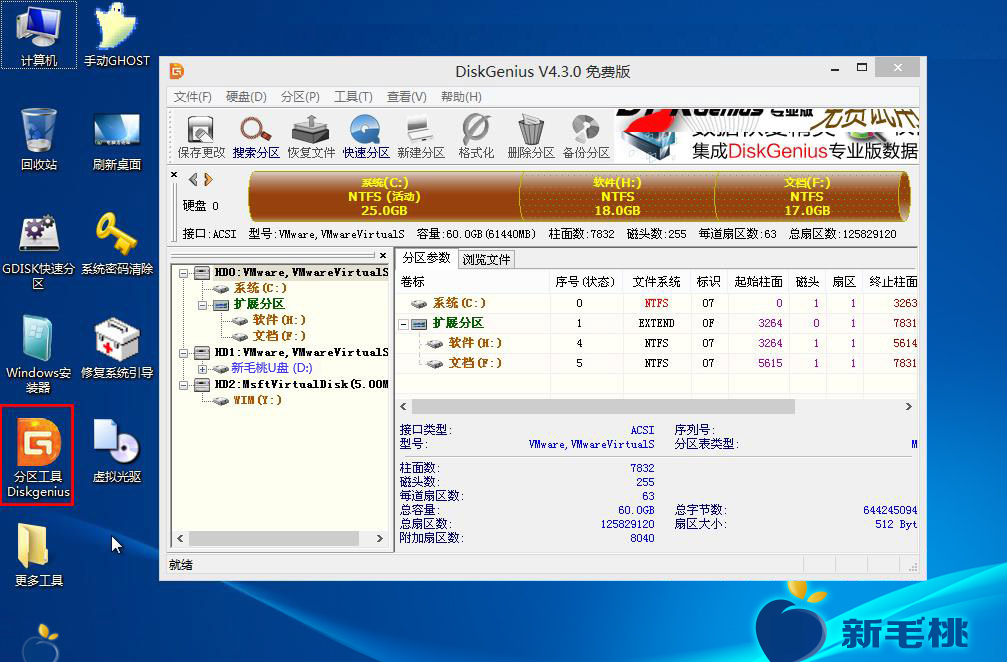The image size is (1007, 662).
Task: Click the 序号(状态) column header
Action: (586, 282)
